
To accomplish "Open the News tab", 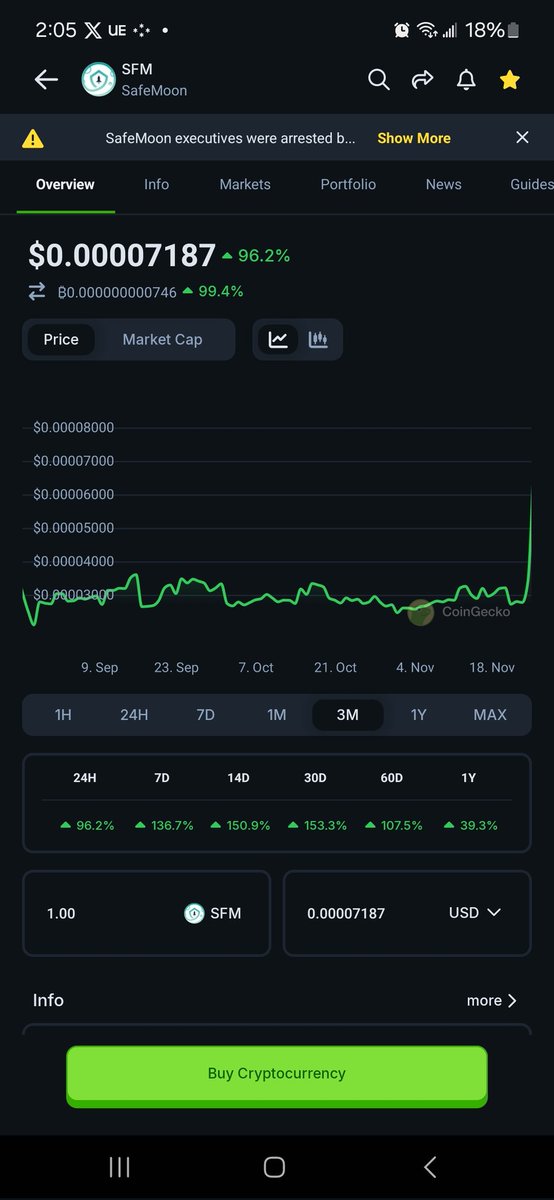I will click(443, 185).
